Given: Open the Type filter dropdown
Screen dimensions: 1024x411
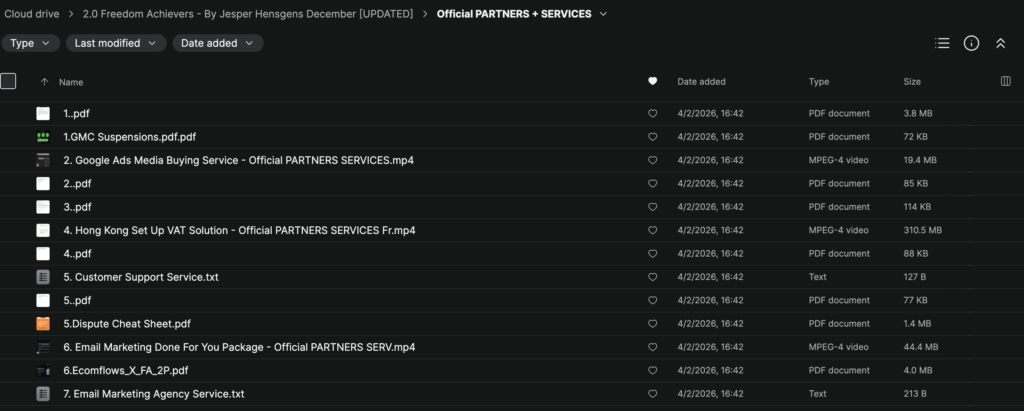Looking at the screenshot, I should [x=30, y=43].
